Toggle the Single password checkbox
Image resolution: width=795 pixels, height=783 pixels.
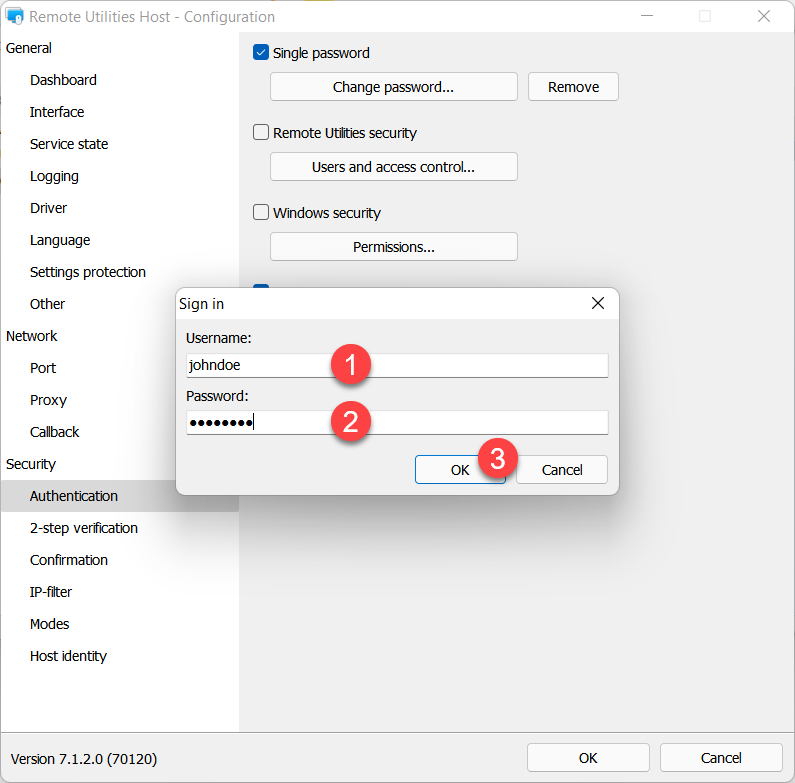coord(262,53)
